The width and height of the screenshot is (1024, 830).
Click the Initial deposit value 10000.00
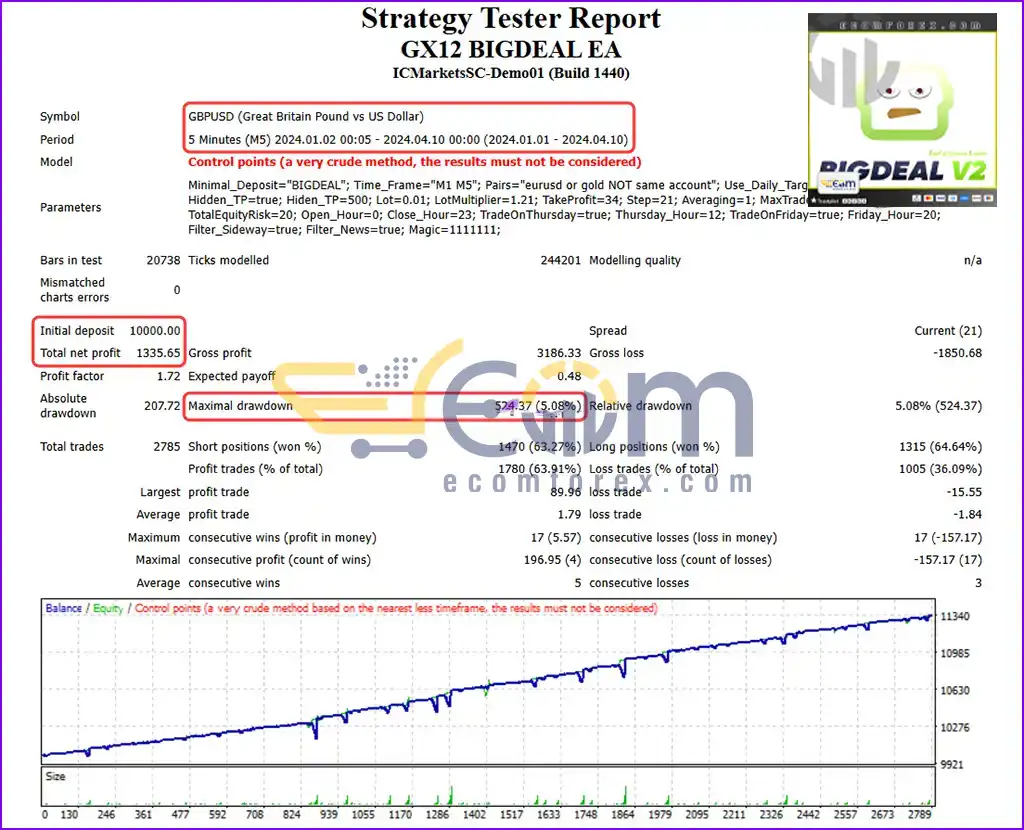(x=155, y=330)
